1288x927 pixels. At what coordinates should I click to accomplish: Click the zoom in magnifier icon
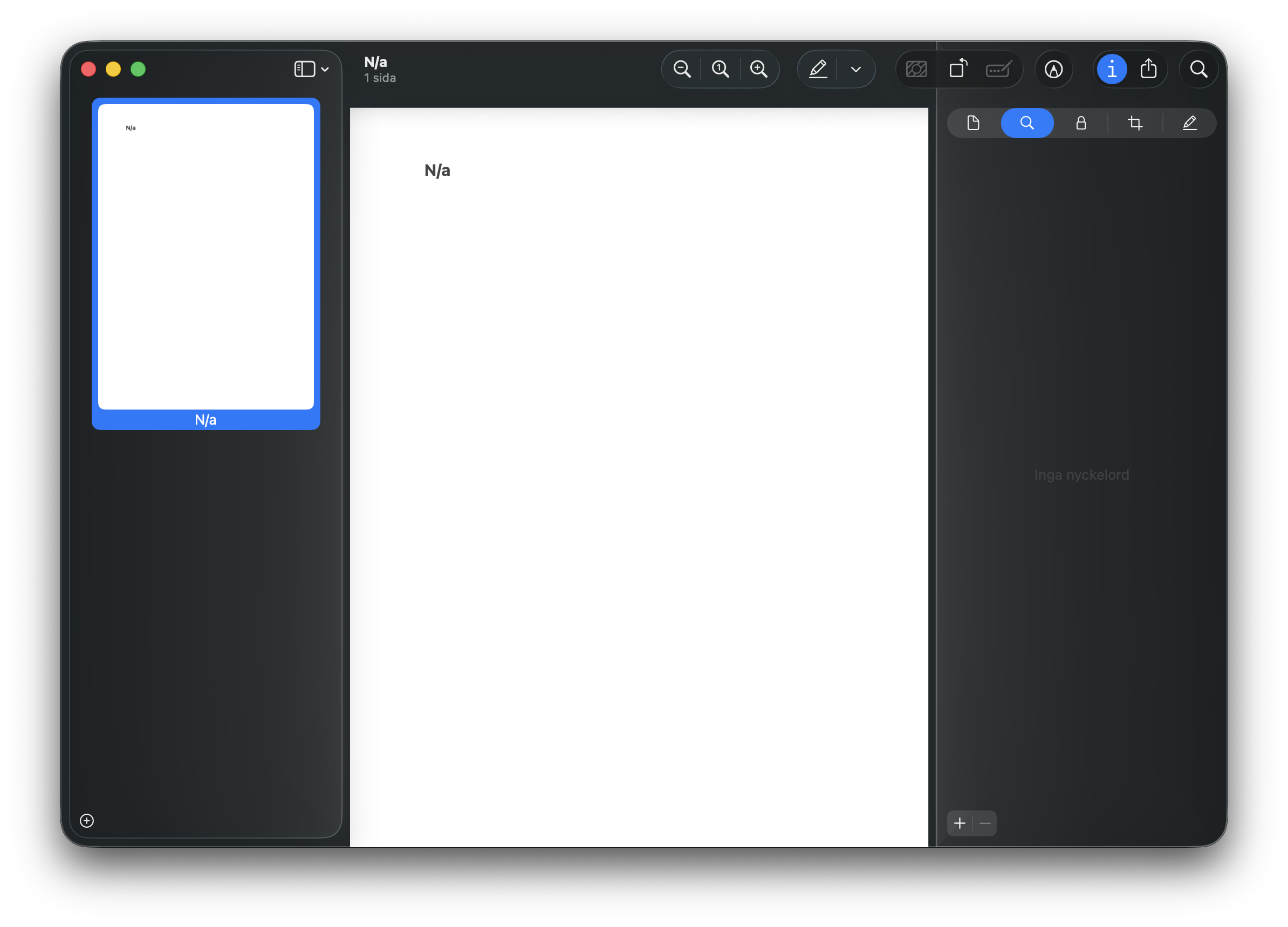coord(759,69)
